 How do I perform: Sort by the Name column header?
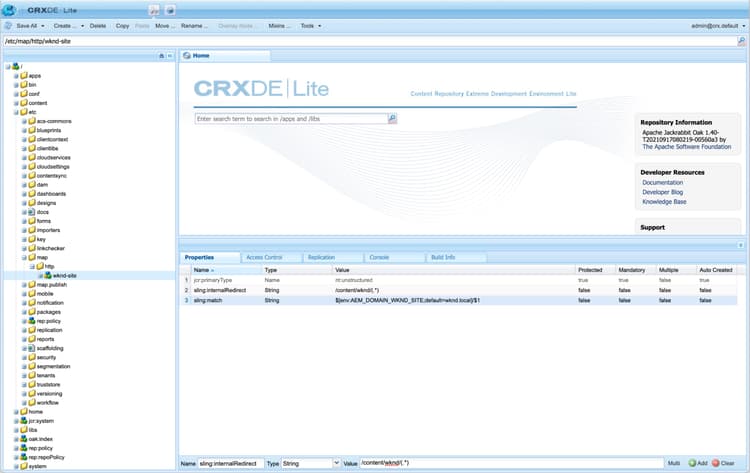pos(226,270)
